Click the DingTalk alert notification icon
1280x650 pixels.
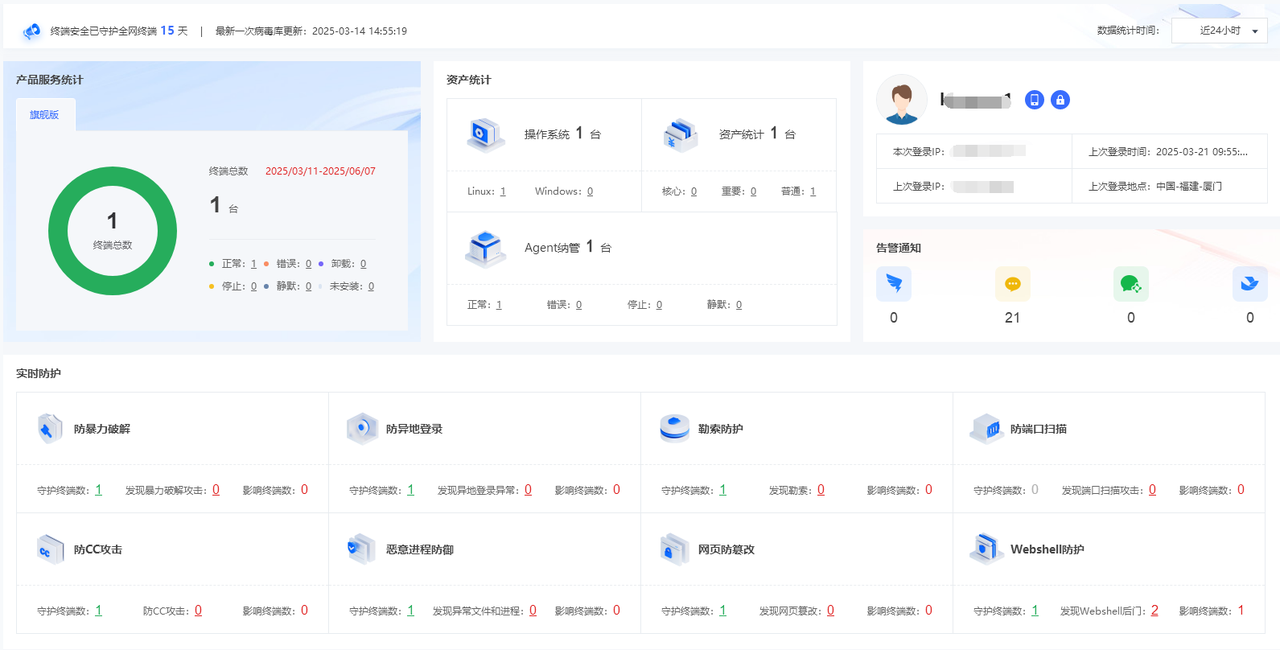click(x=893, y=283)
